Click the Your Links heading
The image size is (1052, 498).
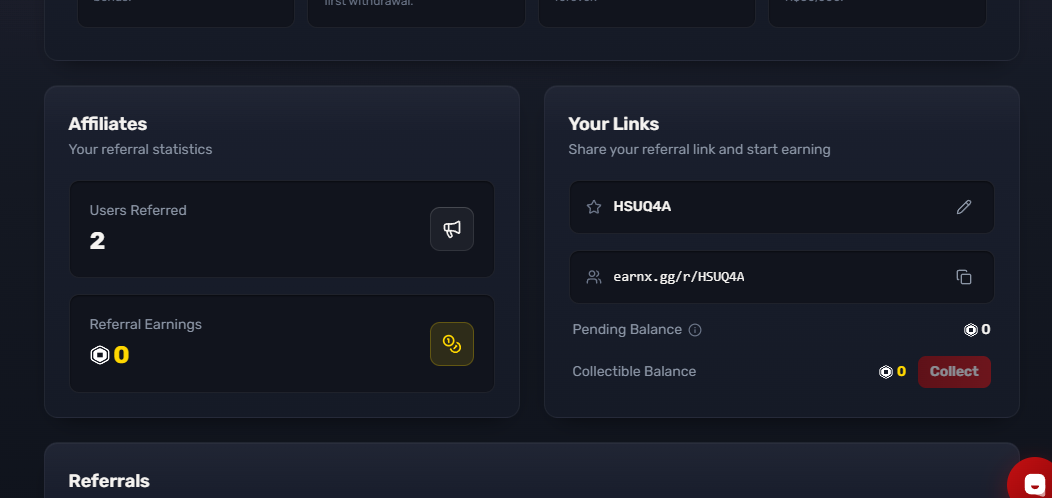613,124
